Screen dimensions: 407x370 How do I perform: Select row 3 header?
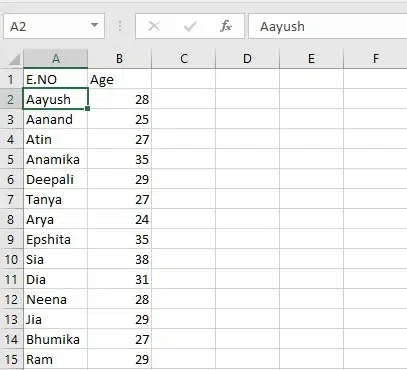(11, 119)
